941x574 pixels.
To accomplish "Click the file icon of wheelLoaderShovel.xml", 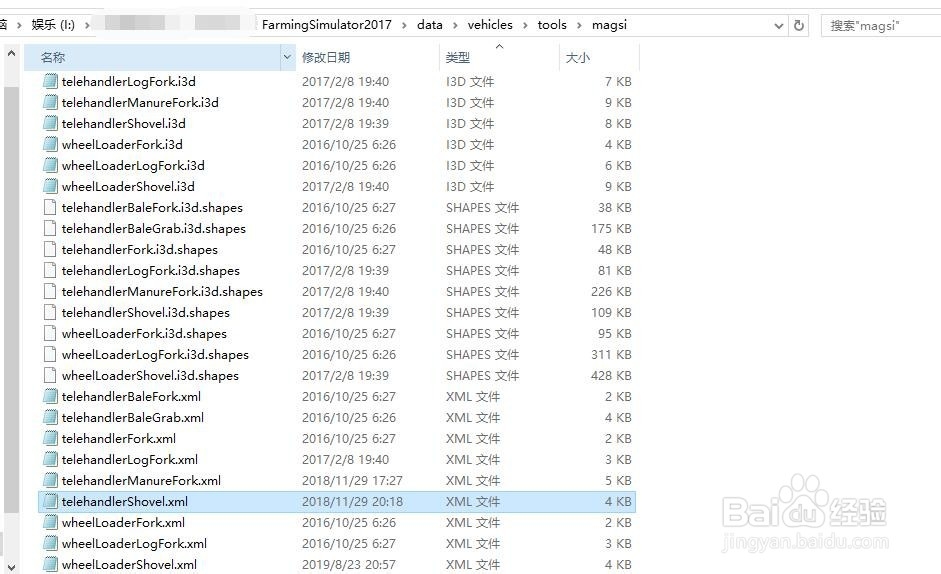I will pos(50,564).
